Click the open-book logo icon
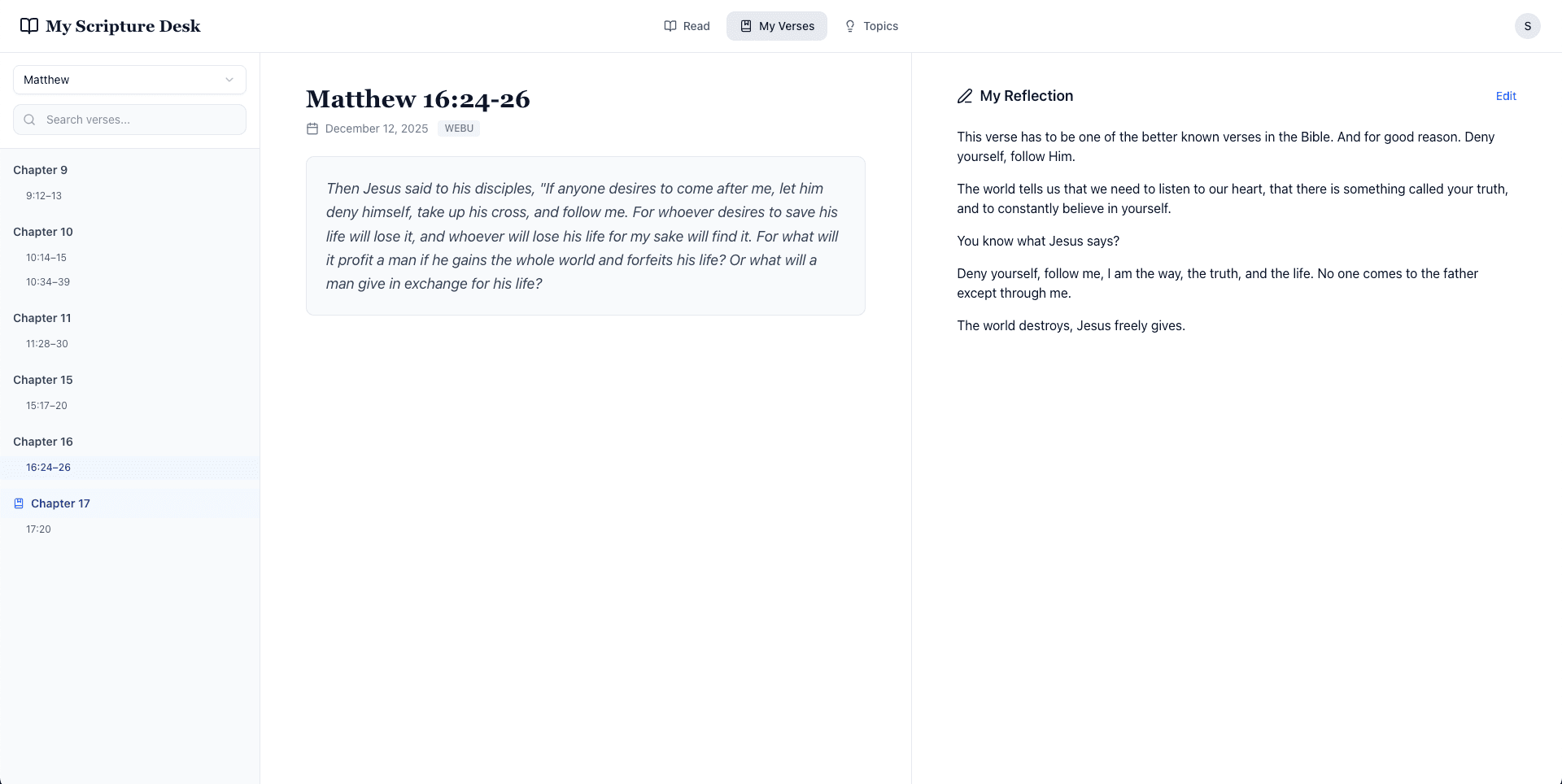Screen dimensions: 1562x784 (29, 25)
